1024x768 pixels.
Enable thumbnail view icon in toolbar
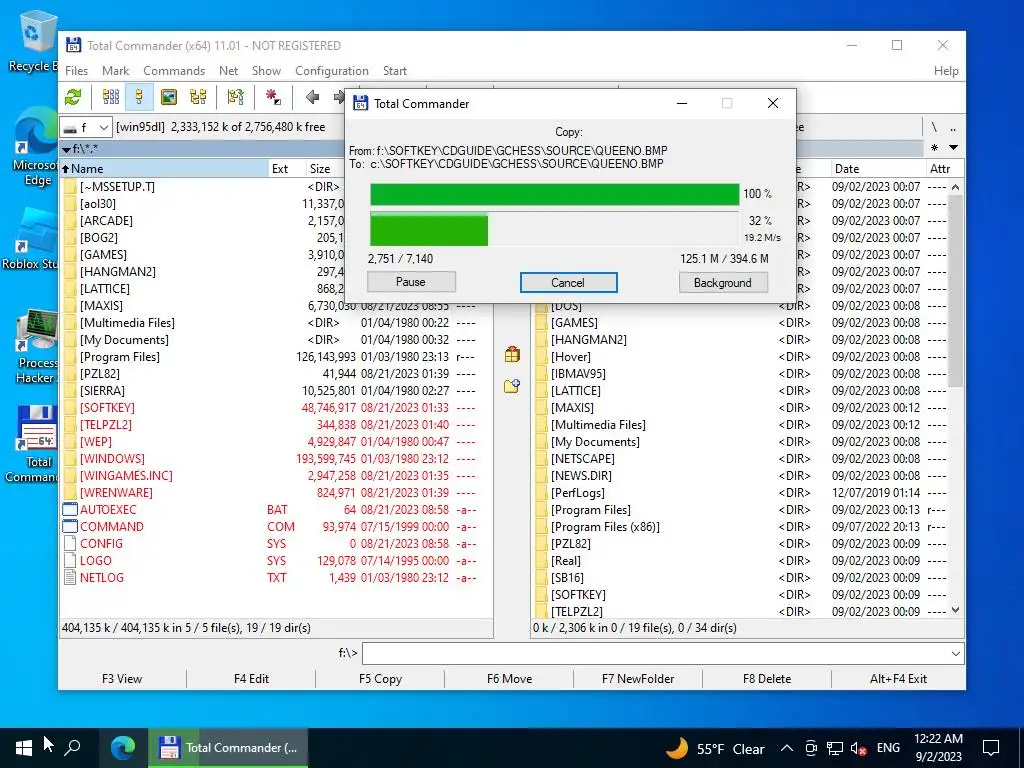click(168, 97)
